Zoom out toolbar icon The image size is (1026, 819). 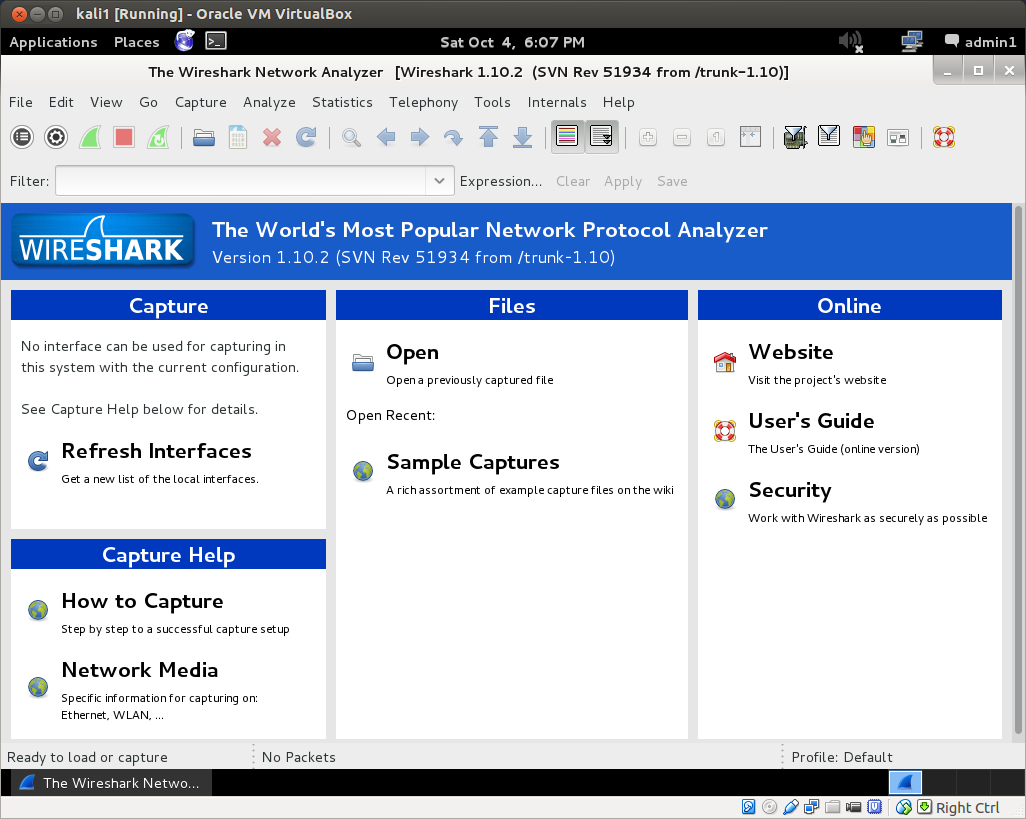[682, 137]
